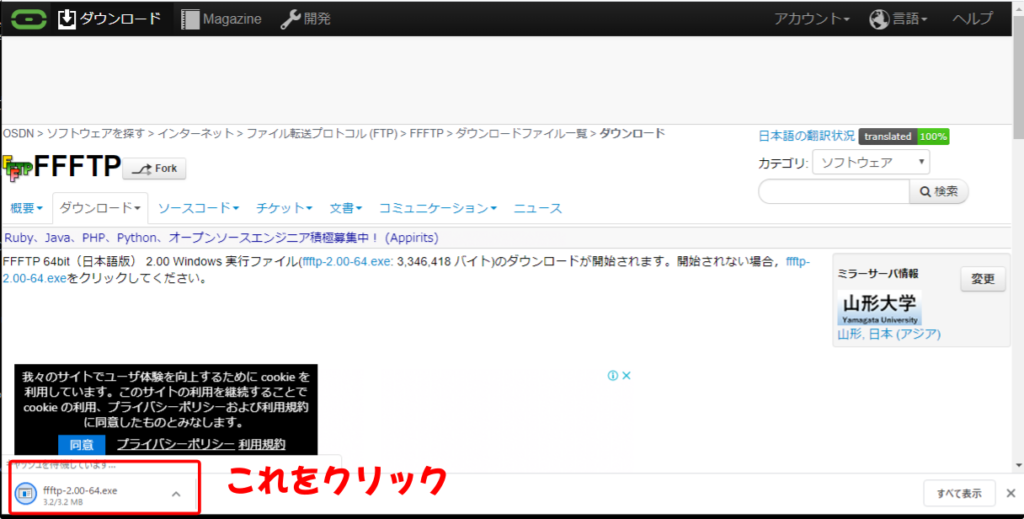Click the 山形大学 Yamagata University logo
Viewport: 1024px width, 519px height.
(879, 307)
